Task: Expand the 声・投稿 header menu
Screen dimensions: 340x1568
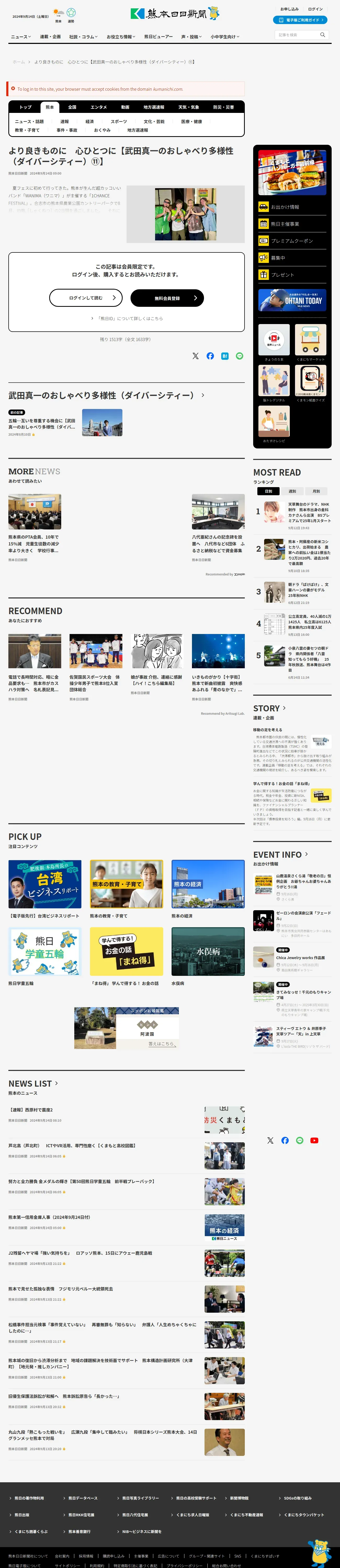Action: pos(191,37)
